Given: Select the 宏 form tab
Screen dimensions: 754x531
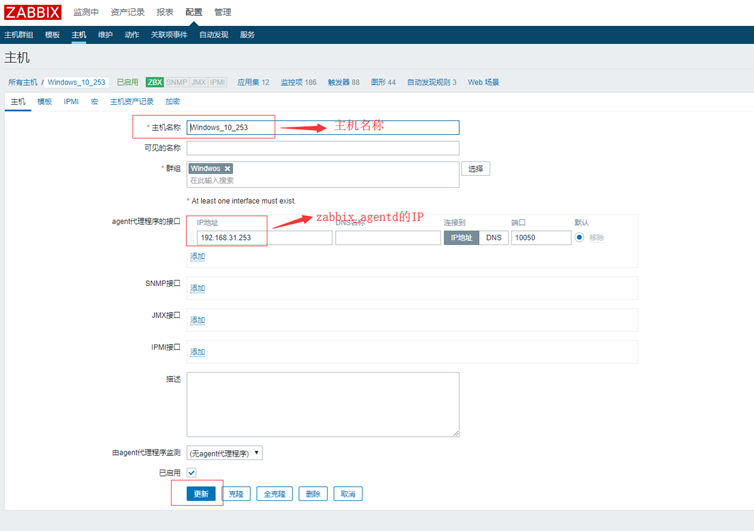Looking at the screenshot, I should tap(94, 101).
